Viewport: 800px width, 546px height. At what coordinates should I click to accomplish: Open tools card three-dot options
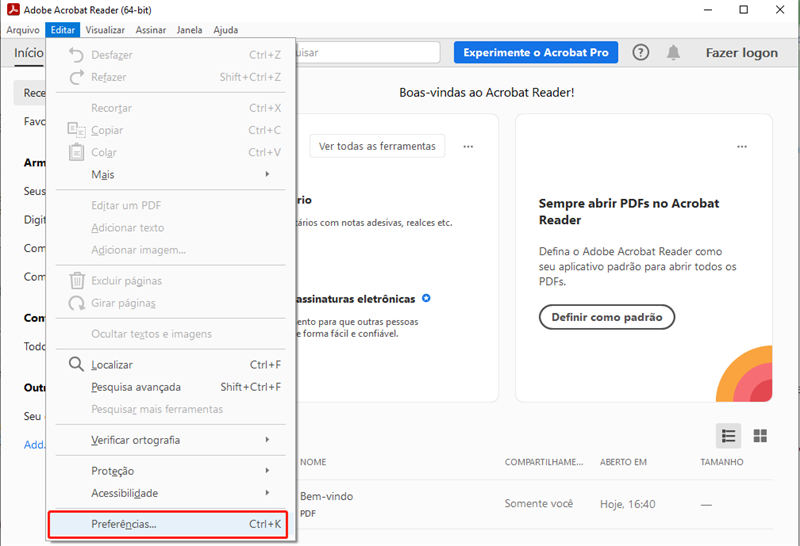tap(468, 146)
